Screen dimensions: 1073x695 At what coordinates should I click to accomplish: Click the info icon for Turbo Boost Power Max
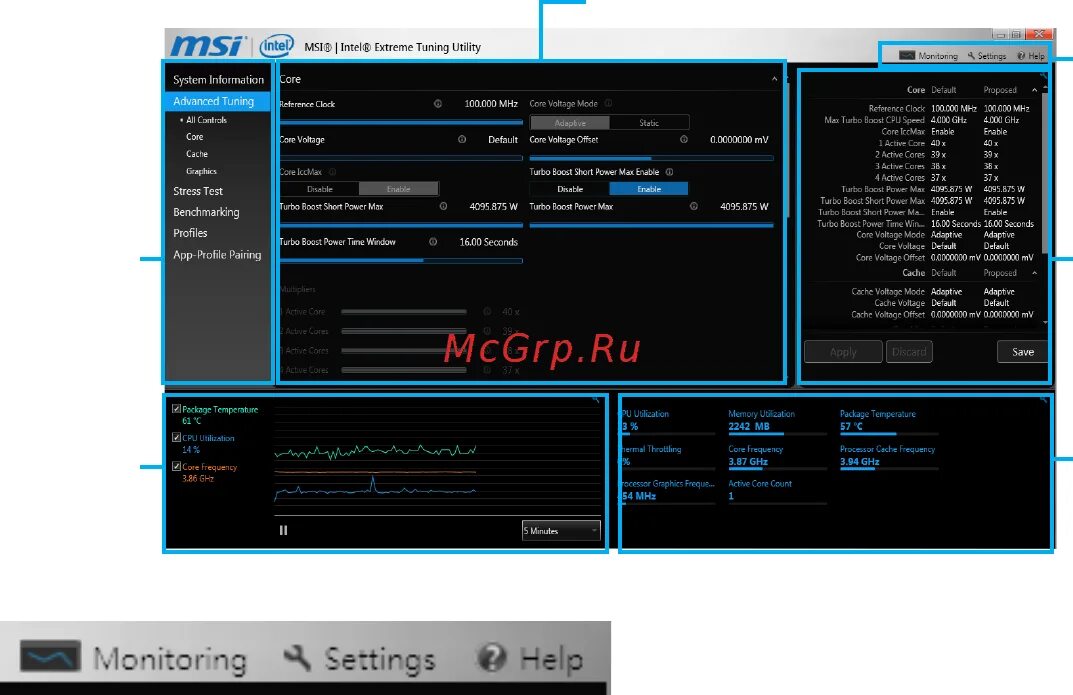(693, 207)
